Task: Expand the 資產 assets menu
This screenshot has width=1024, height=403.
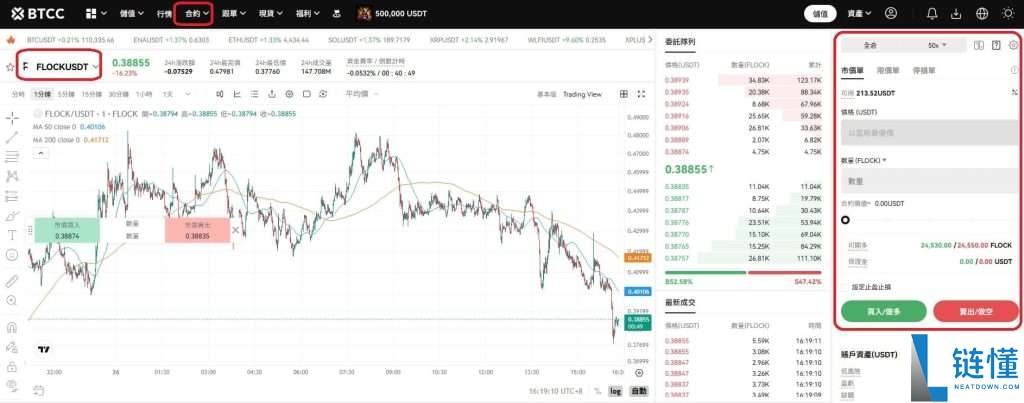Action: [859, 13]
